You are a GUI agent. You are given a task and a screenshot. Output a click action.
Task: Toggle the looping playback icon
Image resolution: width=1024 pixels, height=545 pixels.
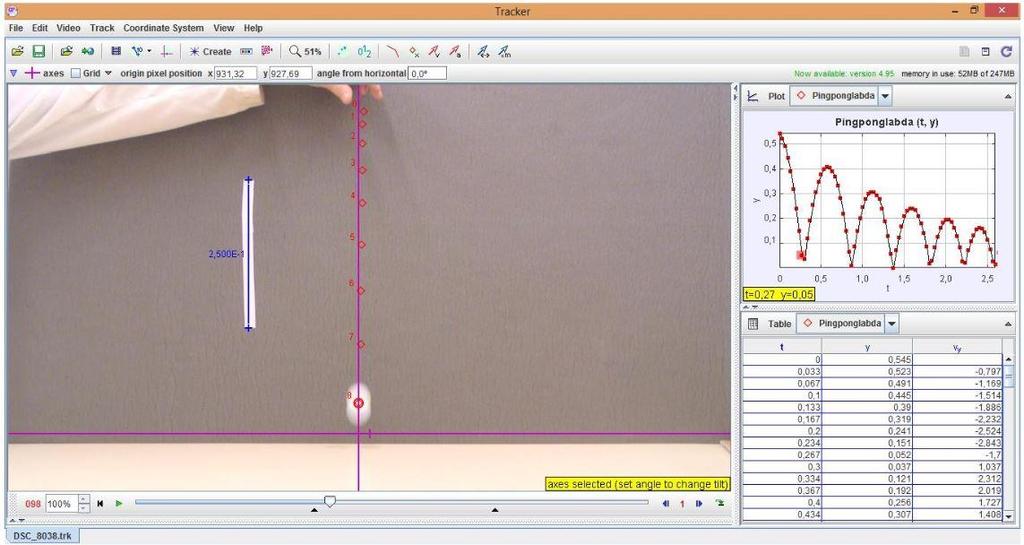[719, 503]
